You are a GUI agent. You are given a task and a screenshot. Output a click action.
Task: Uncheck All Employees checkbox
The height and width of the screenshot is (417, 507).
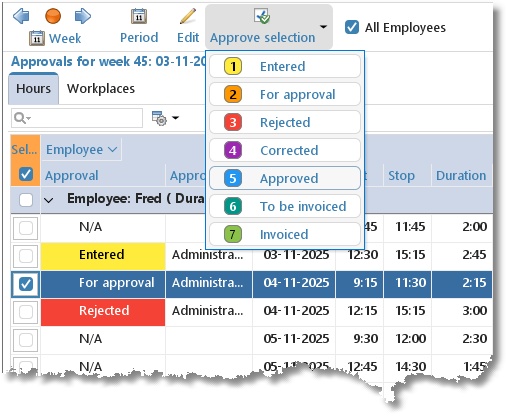coord(352,27)
